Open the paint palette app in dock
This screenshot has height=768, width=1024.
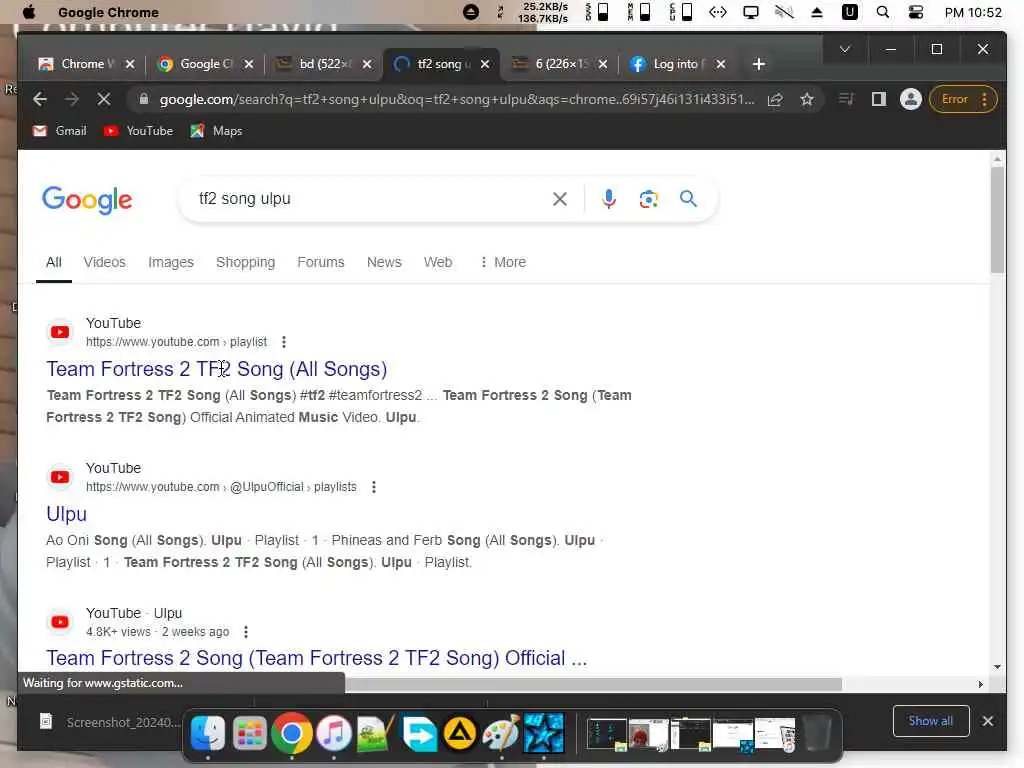tap(500, 733)
